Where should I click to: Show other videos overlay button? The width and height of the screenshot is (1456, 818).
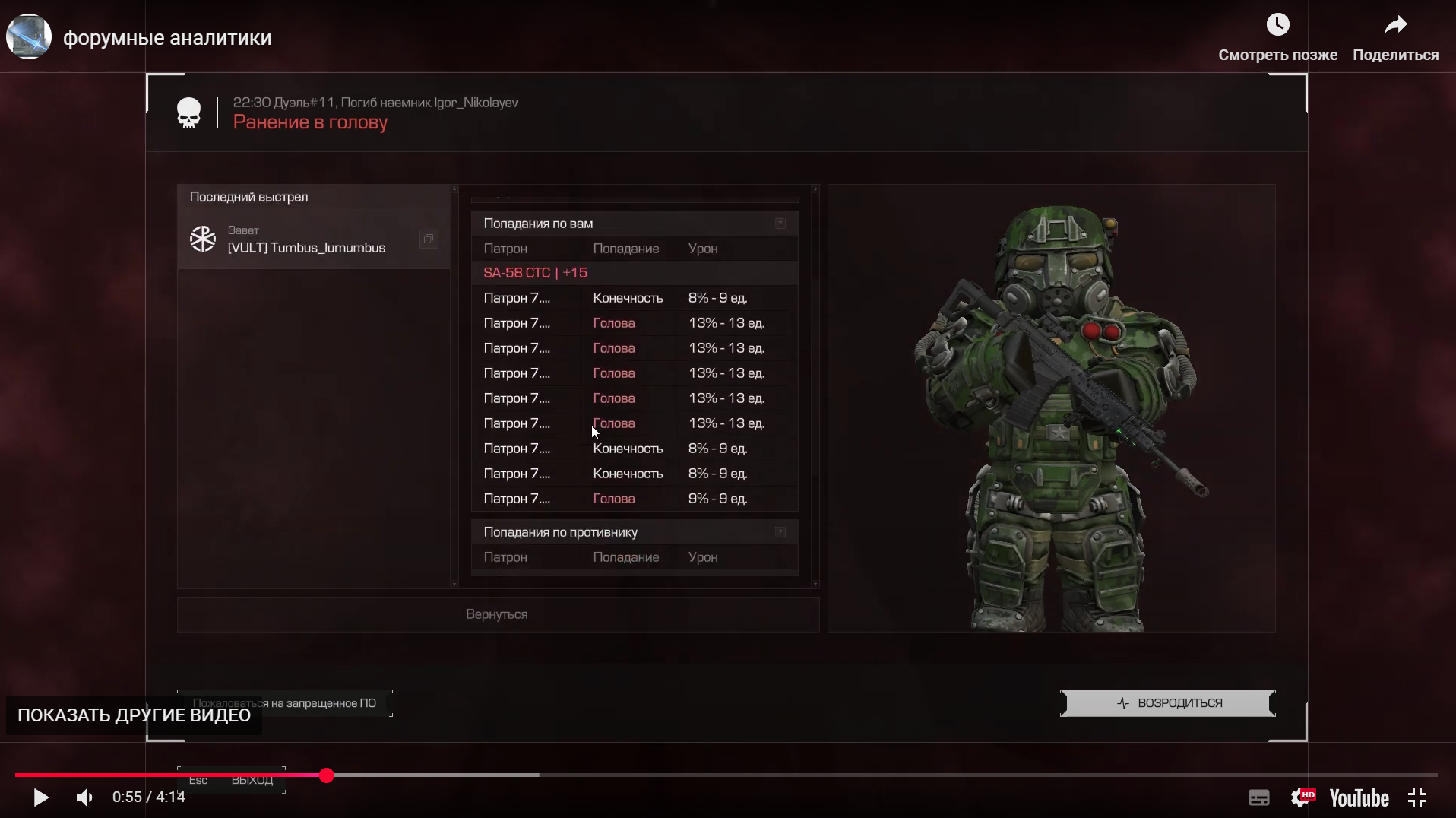click(134, 715)
